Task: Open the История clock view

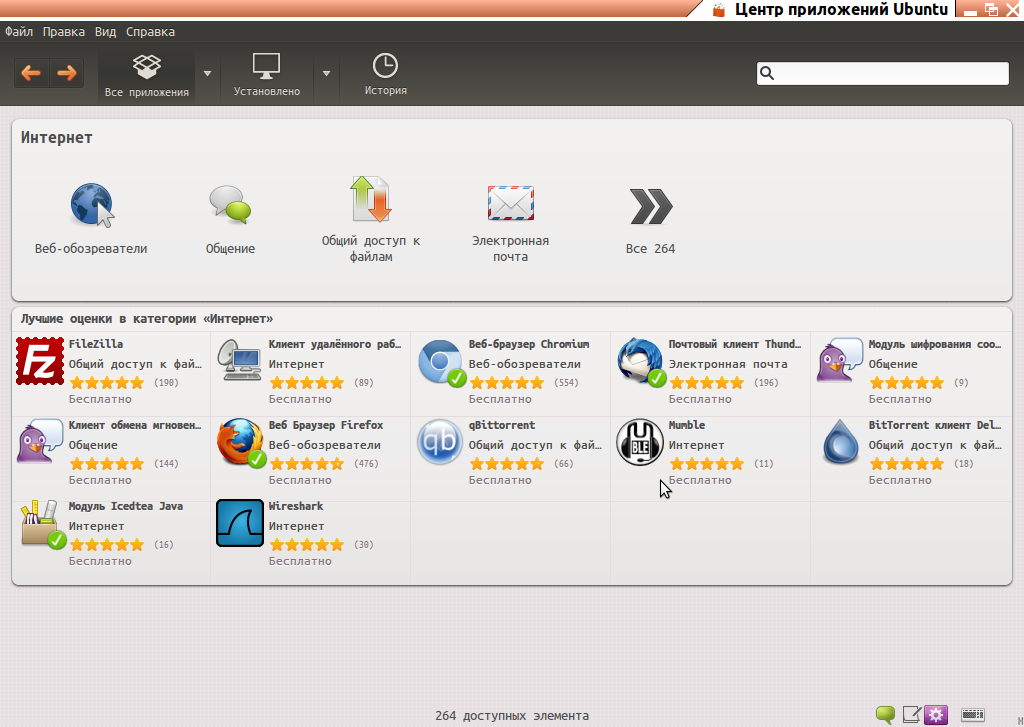Action: click(x=385, y=75)
